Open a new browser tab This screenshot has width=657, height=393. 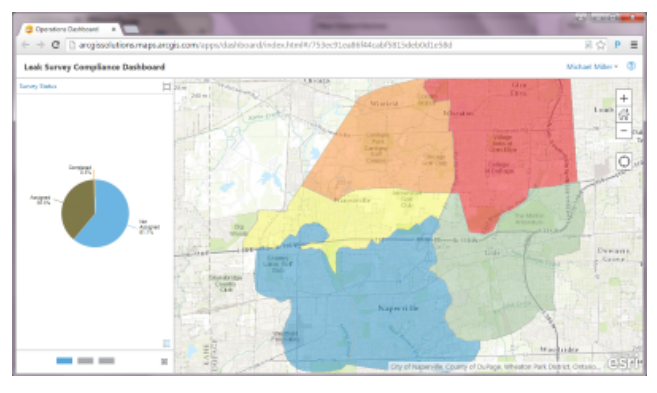(131, 29)
